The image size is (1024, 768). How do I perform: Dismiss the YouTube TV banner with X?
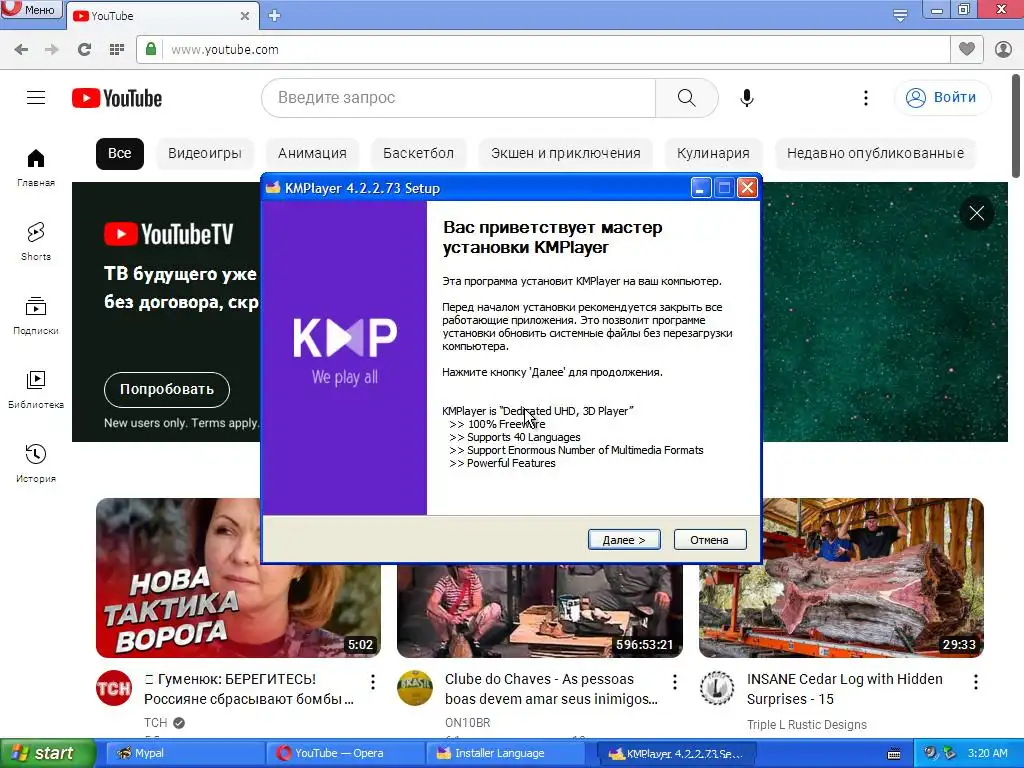(x=976, y=214)
